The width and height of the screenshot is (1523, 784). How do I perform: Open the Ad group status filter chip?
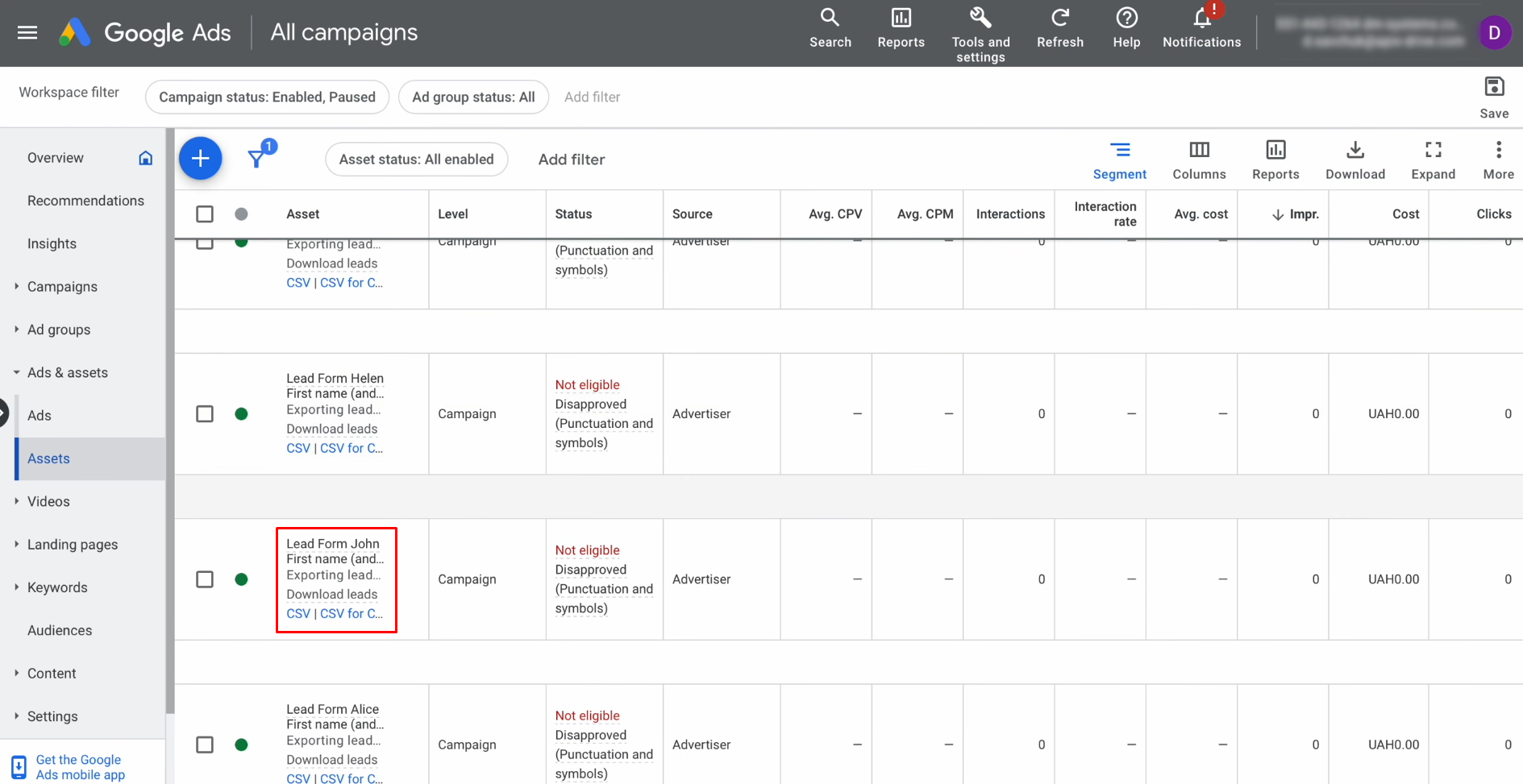473,97
